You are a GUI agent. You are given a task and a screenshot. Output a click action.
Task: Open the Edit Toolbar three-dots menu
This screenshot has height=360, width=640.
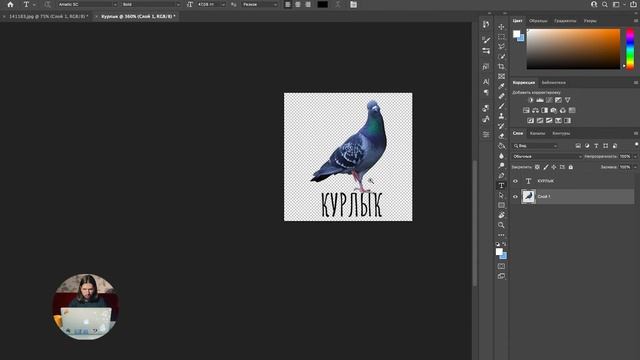pyautogui.click(x=501, y=235)
